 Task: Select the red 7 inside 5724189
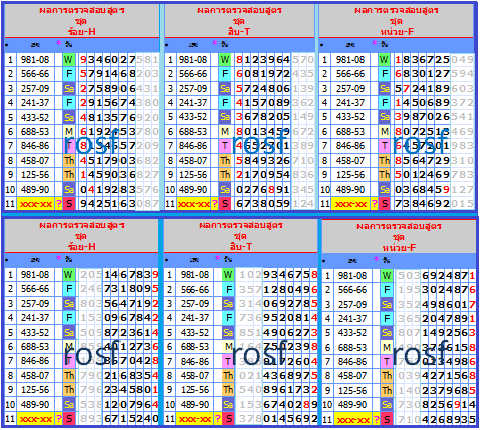point(406,89)
